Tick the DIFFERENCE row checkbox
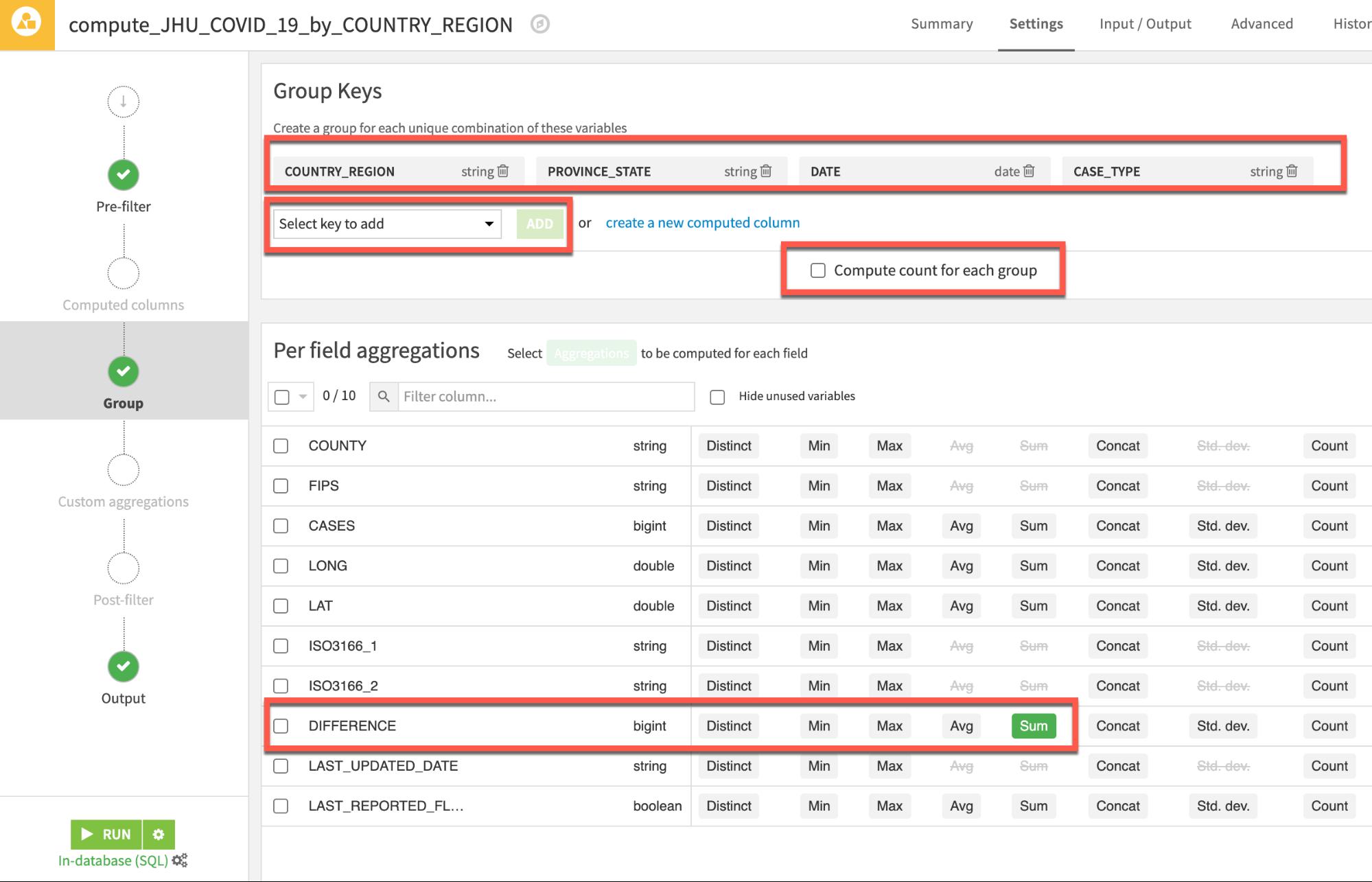Screen dimensions: 1372x882 [281, 726]
